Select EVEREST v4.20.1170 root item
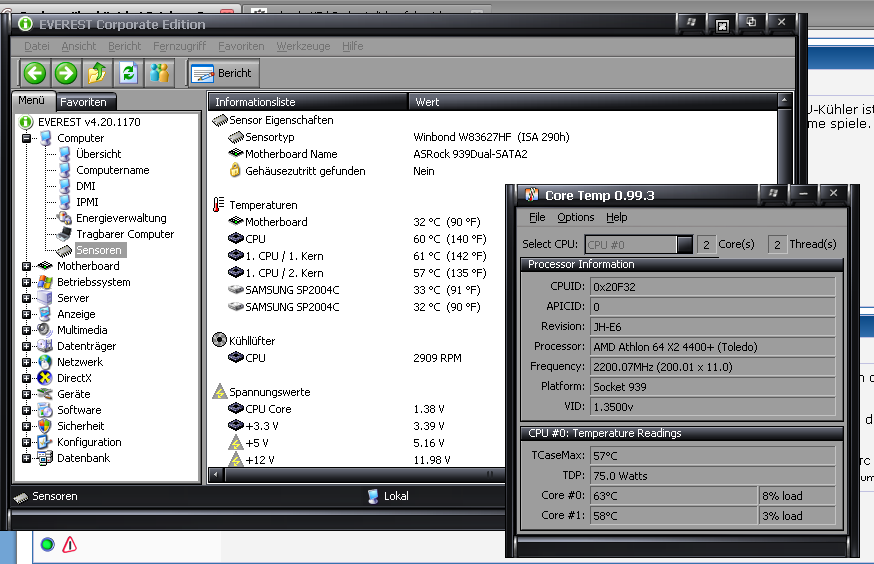This screenshot has width=874, height=564. [x=89, y=122]
